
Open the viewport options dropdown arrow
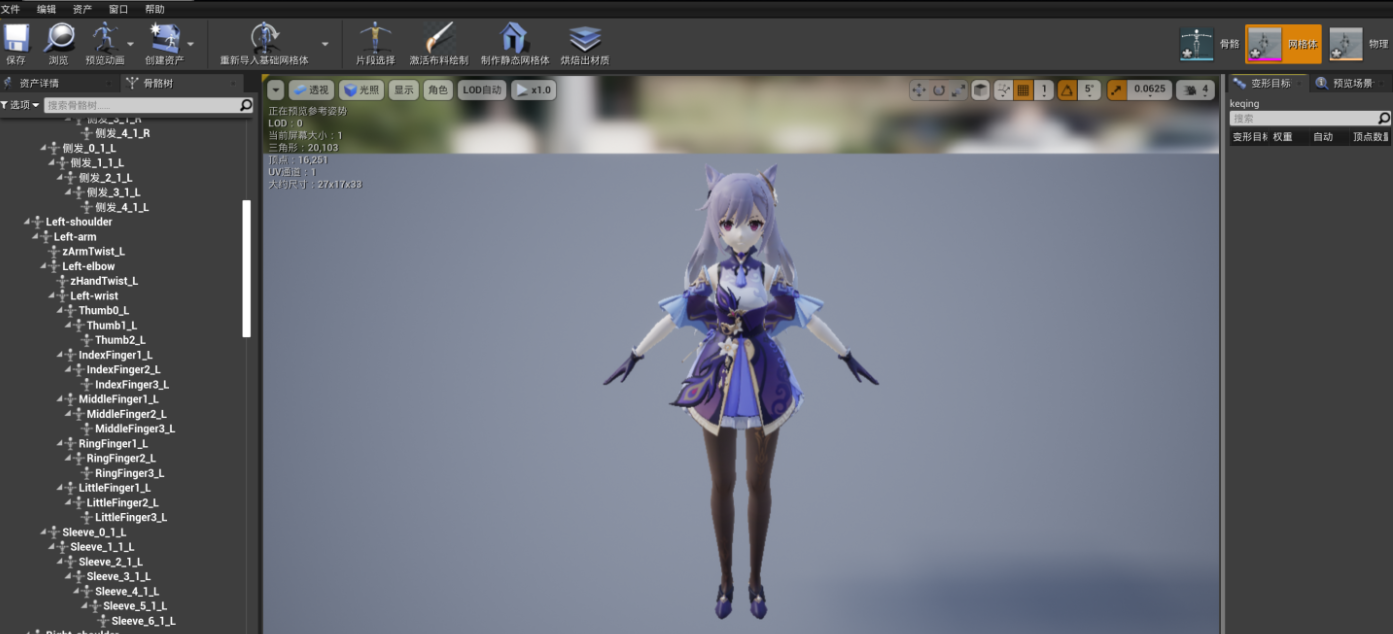[x=275, y=89]
